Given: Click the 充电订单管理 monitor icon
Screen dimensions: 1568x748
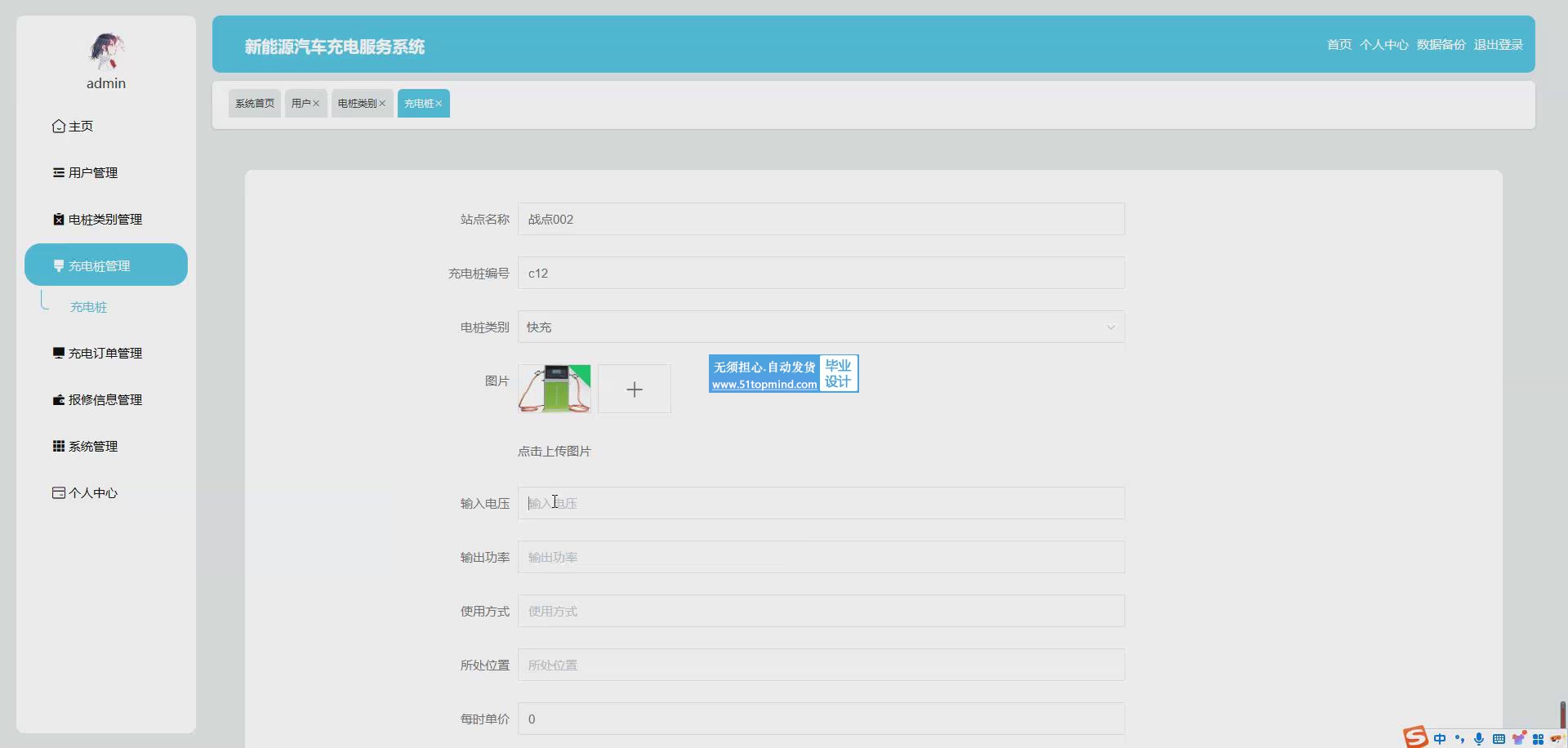Looking at the screenshot, I should tap(58, 354).
